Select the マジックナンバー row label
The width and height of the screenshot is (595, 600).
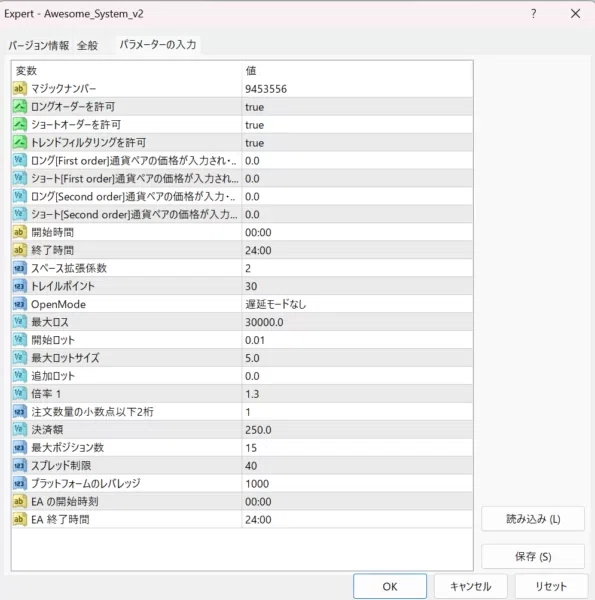tap(64, 89)
